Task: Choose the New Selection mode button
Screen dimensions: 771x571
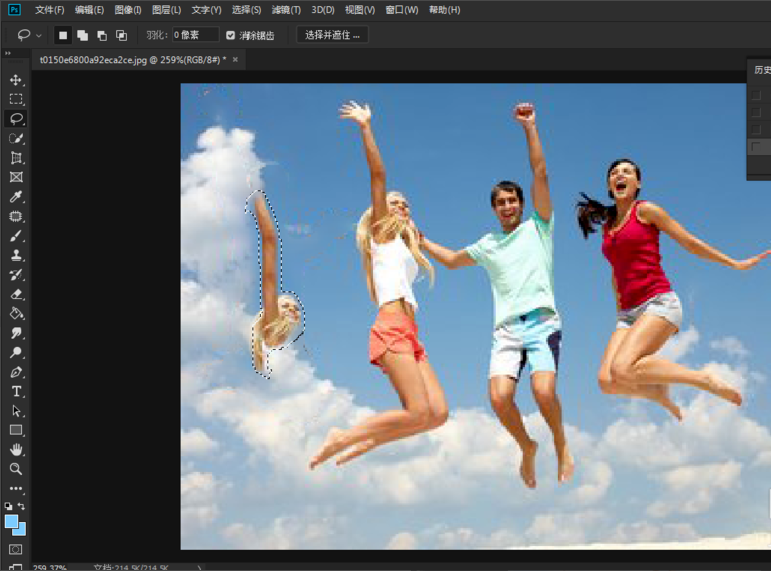Action: (63, 35)
